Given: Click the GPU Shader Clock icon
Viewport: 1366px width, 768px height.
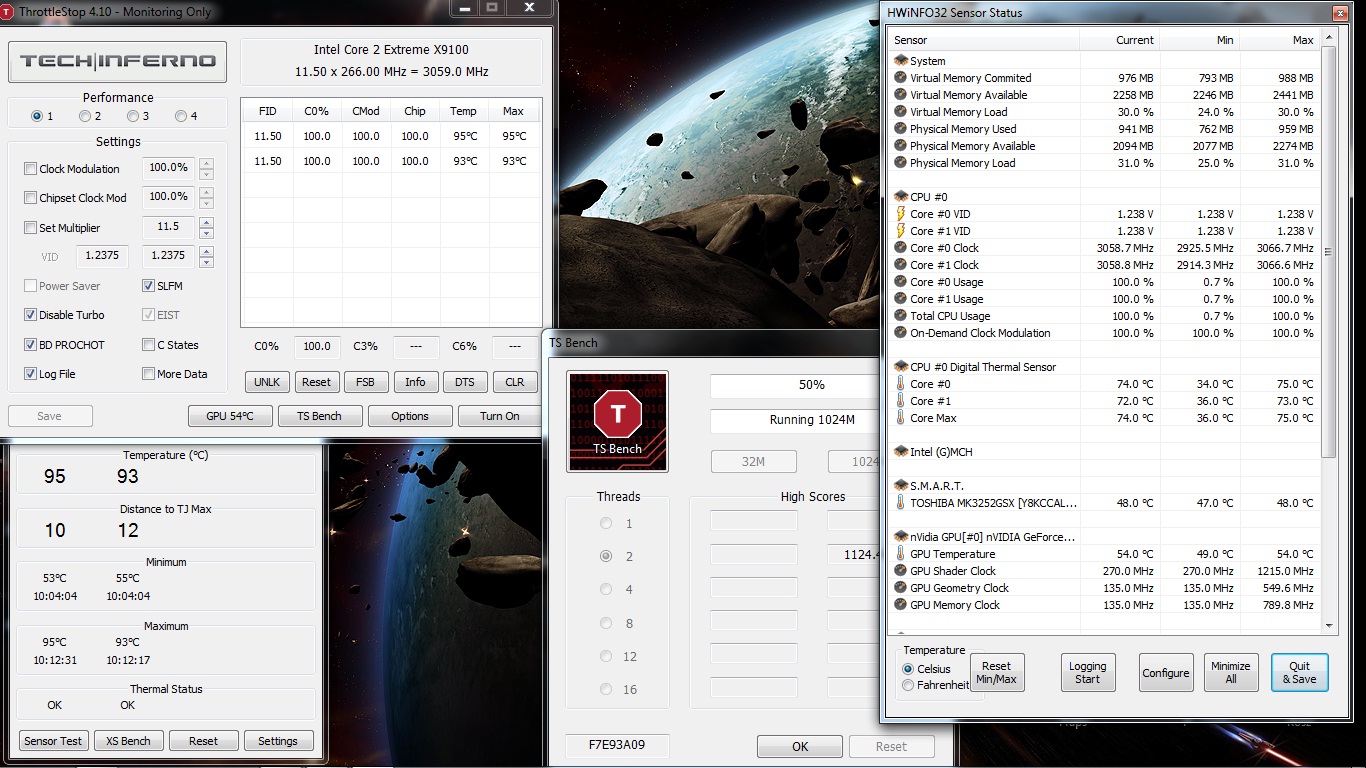Looking at the screenshot, I should [901, 571].
